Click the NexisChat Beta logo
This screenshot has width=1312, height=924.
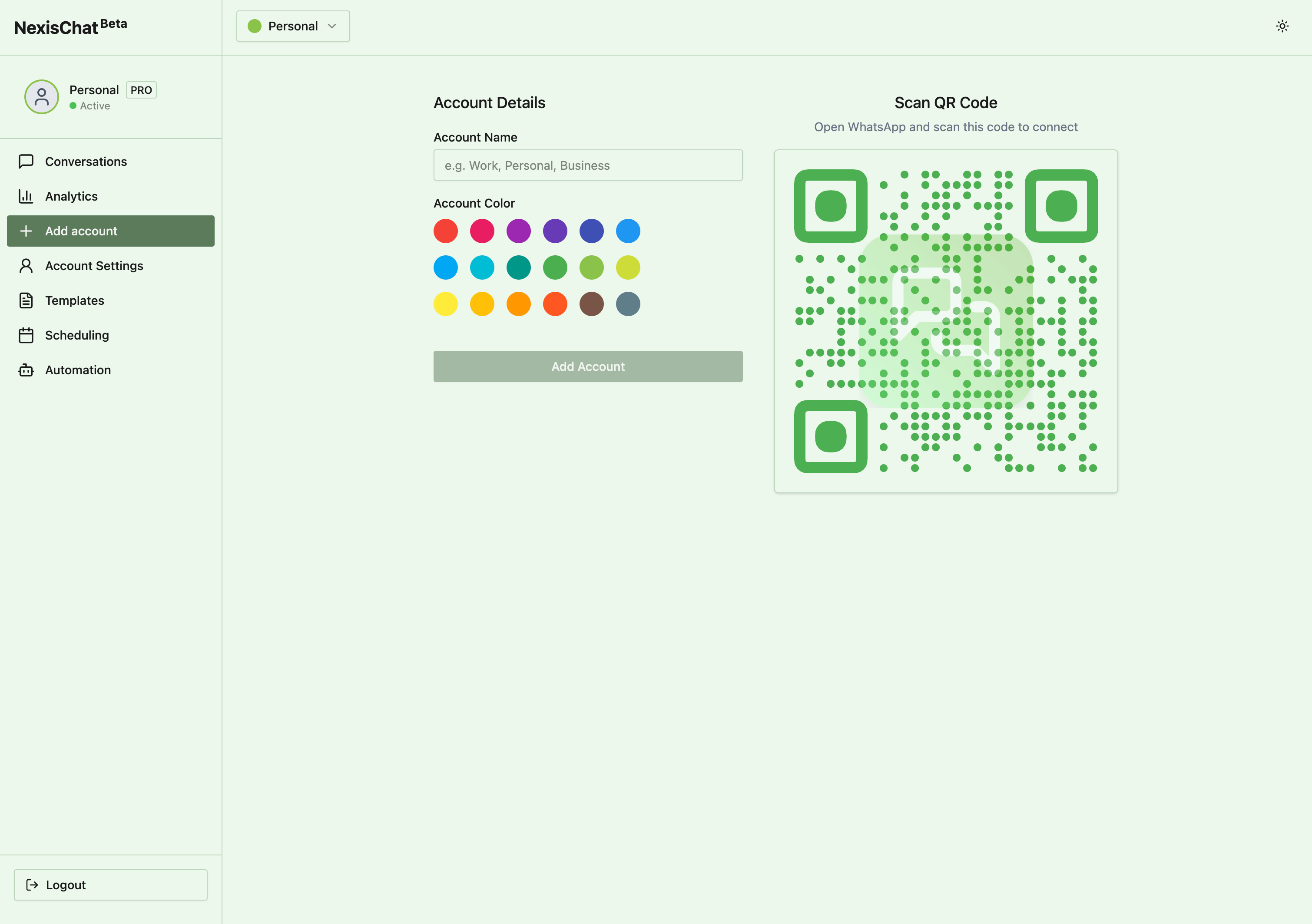coord(71,26)
